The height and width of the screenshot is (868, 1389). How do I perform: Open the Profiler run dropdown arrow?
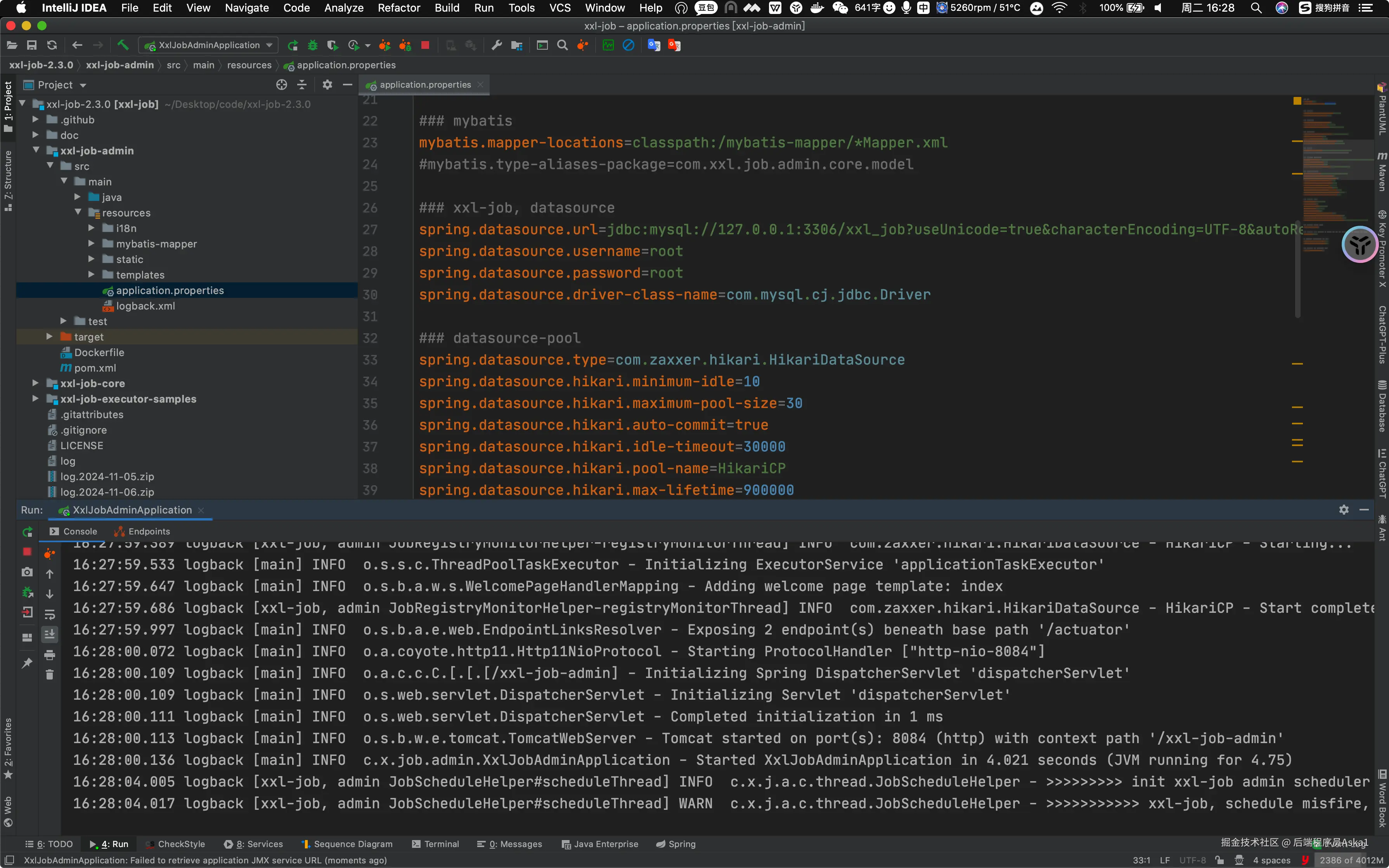coord(367,45)
